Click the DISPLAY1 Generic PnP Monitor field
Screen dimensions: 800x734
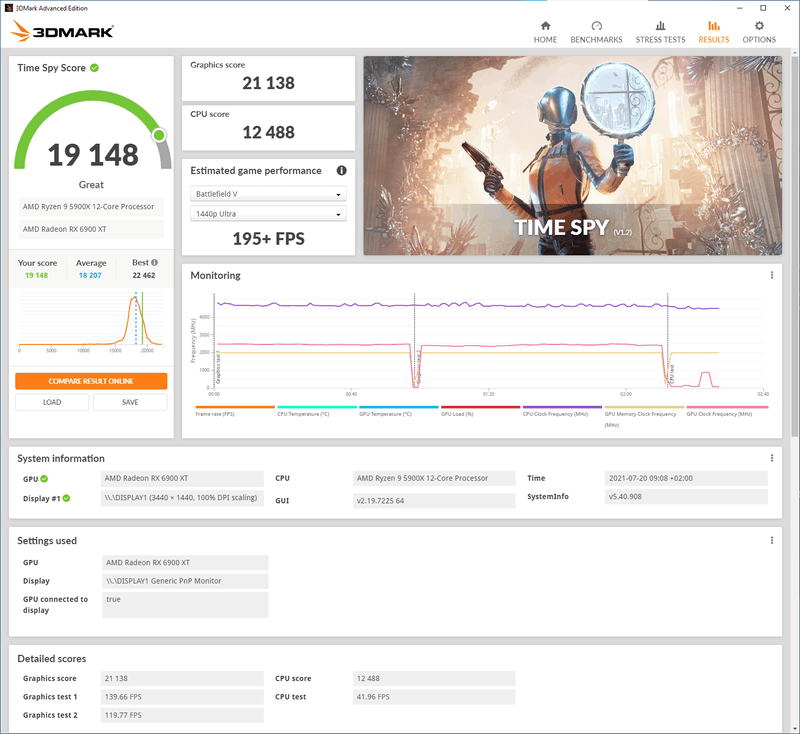click(x=185, y=581)
